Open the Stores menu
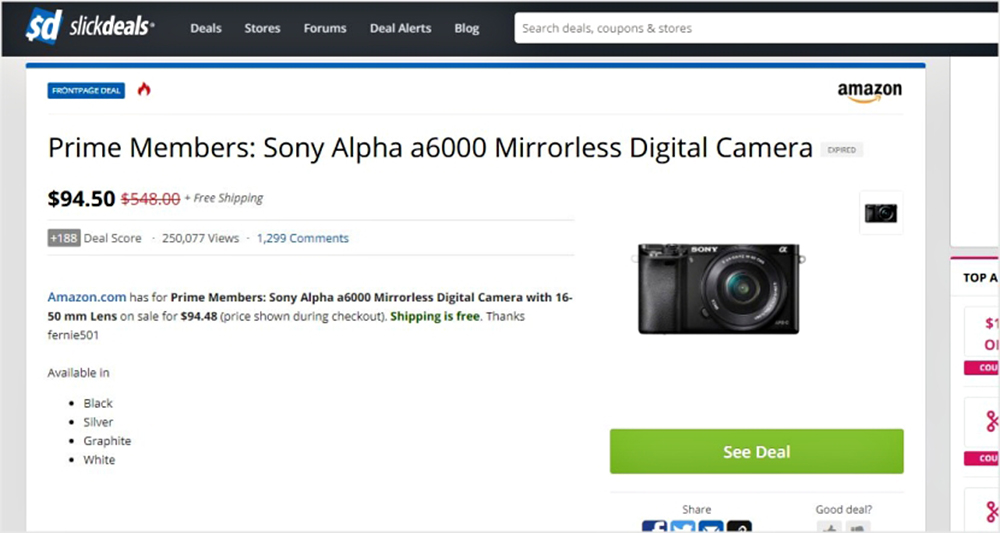 pos(262,28)
